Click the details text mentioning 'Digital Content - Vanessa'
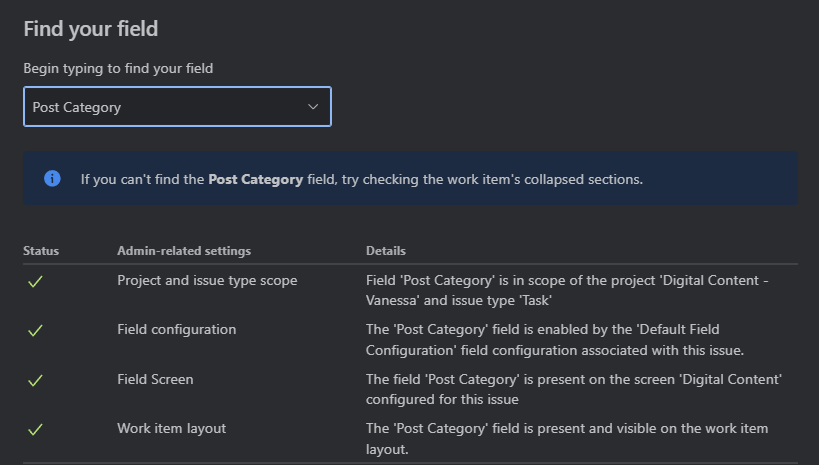Image resolution: width=819 pixels, height=465 pixels. pos(567,290)
